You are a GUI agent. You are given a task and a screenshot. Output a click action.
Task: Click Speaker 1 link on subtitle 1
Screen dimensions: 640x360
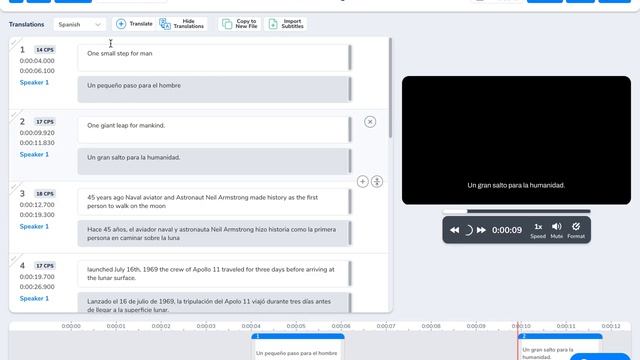click(x=34, y=82)
